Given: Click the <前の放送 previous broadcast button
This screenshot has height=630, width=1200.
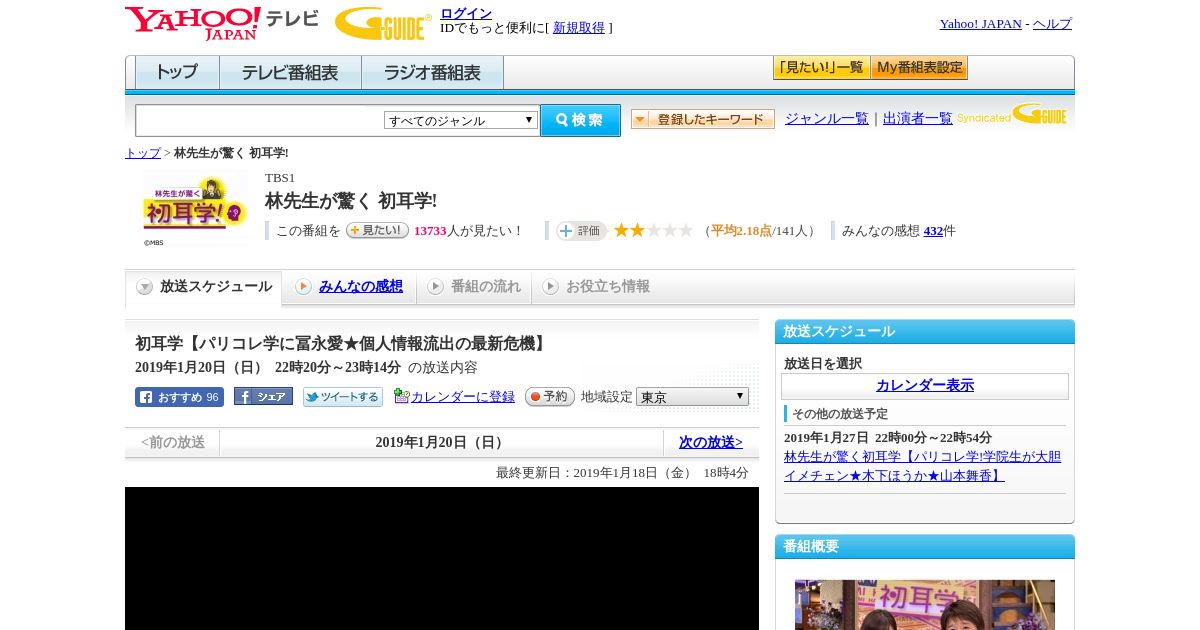Looking at the screenshot, I should pyautogui.click(x=173, y=443).
